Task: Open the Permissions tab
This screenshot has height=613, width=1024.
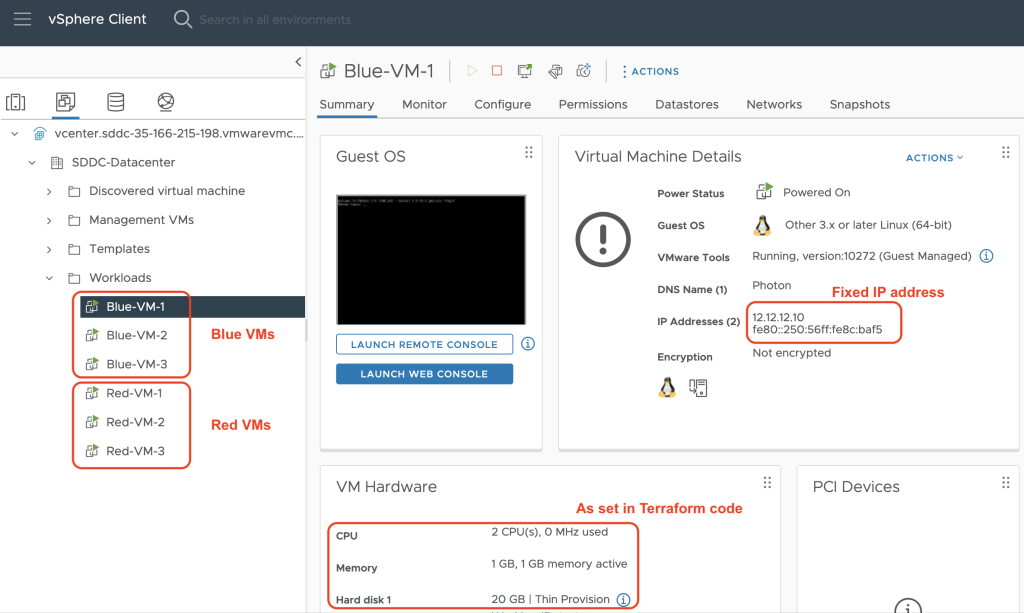Action: point(593,104)
